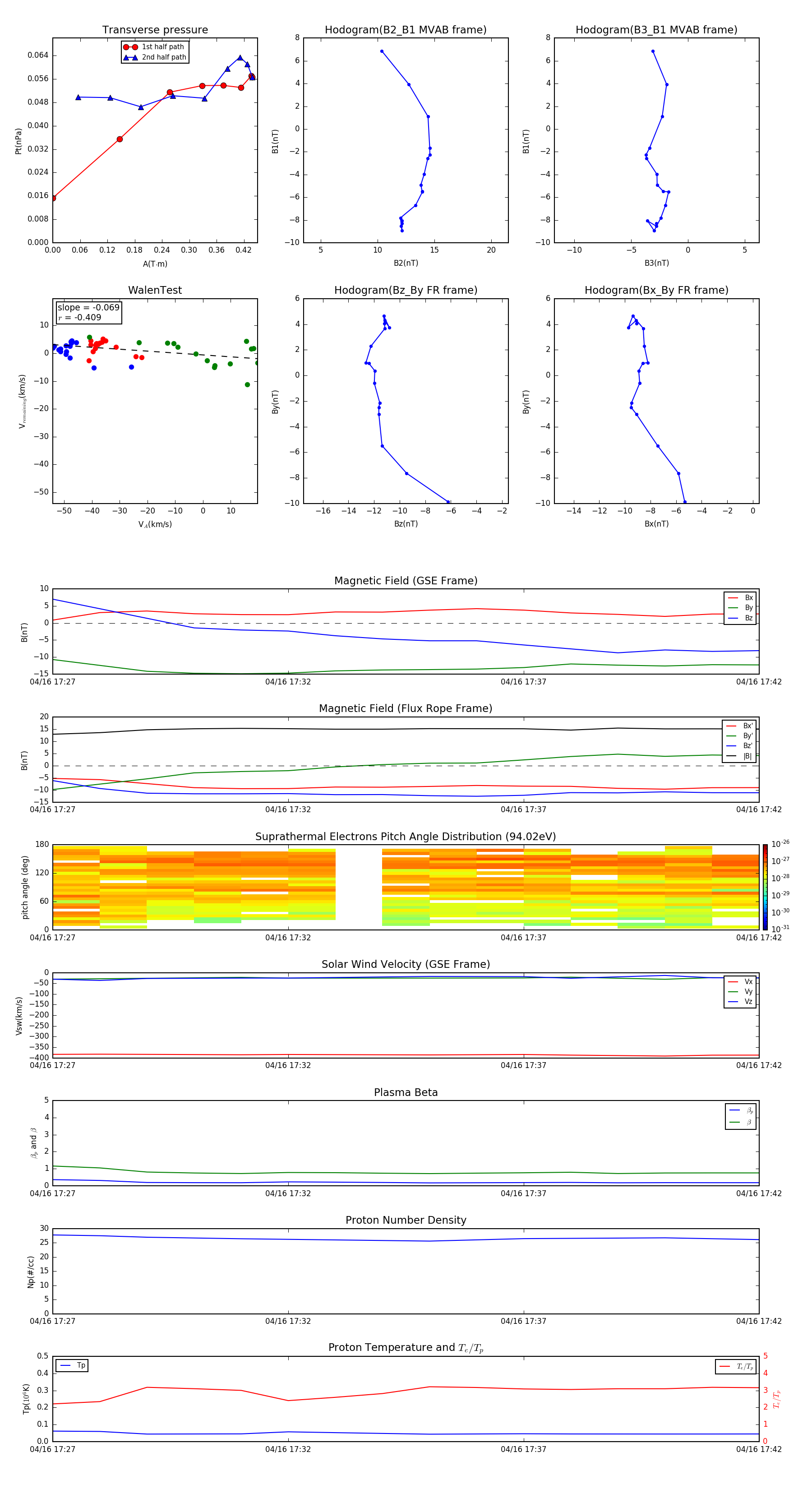Click the "Hodogram(B3_B1 MVAB frame)" title
The width and height of the screenshot is (812, 1489).
click(x=656, y=30)
